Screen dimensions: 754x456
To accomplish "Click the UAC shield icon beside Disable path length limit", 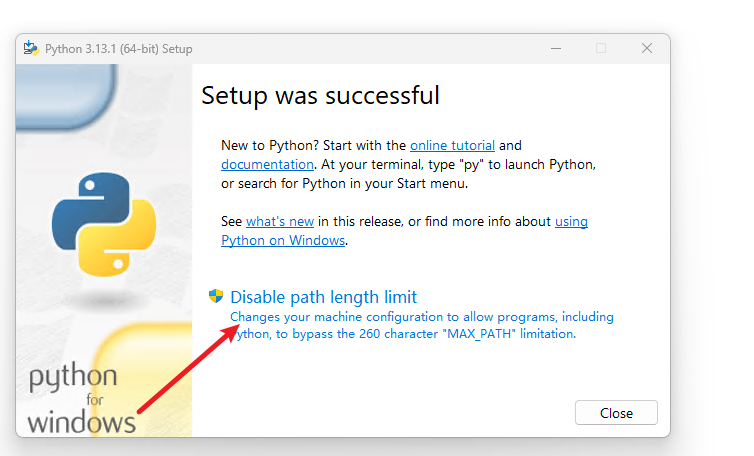I will click(x=216, y=296).
